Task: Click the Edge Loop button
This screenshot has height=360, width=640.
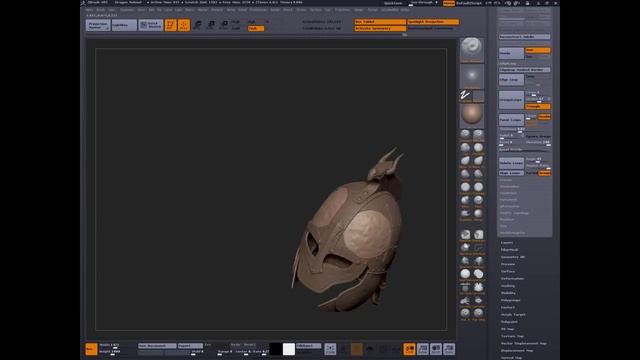Action: (511, 80)
